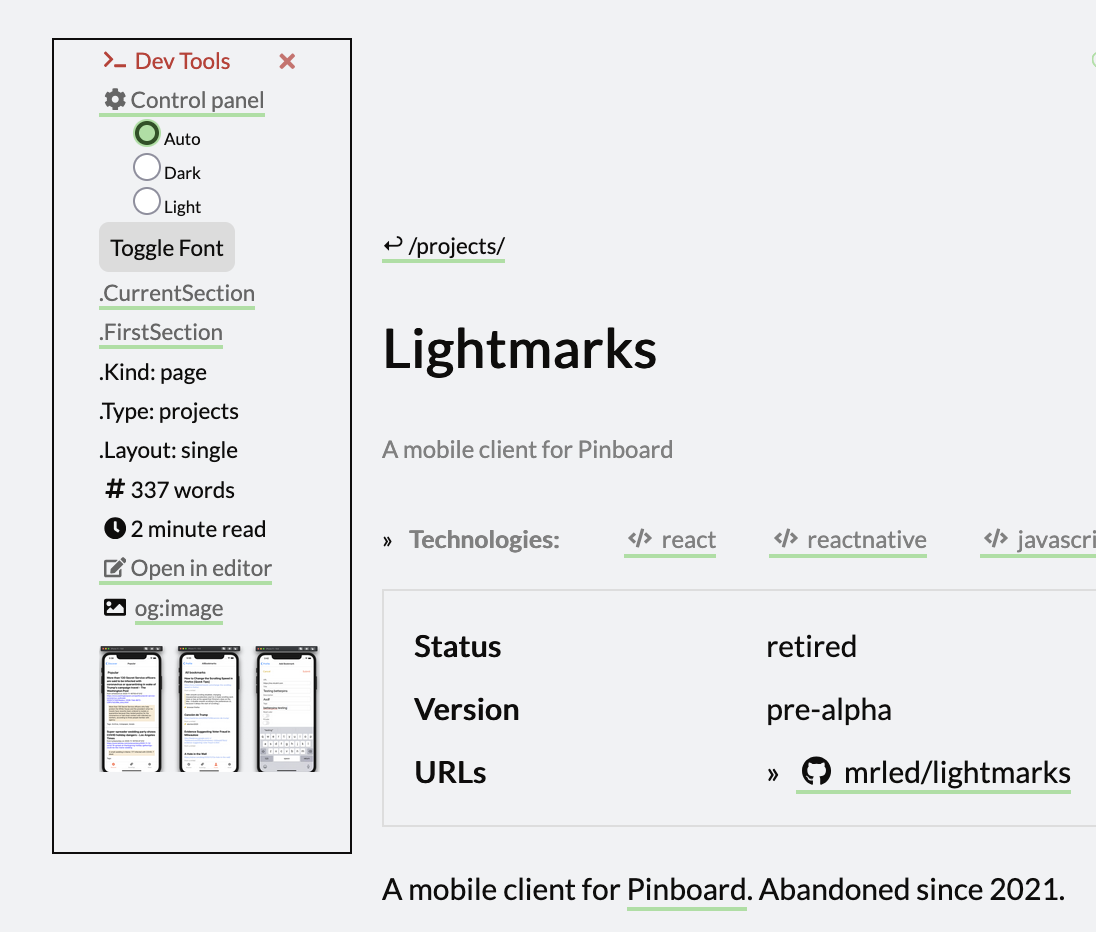Click the react technology tag
Viewport: 1096px width, 932px height.
[x=671, y=540]
